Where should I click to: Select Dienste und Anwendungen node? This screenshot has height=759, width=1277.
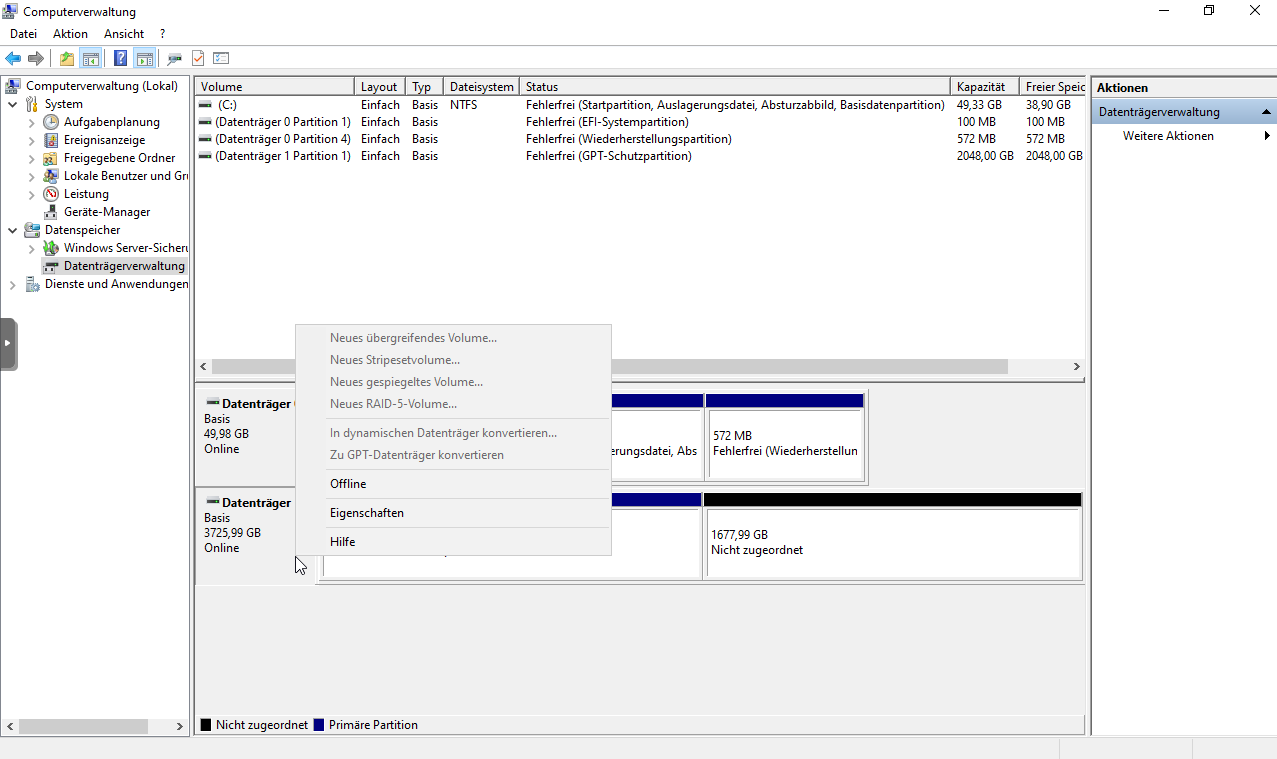(116, 284)
